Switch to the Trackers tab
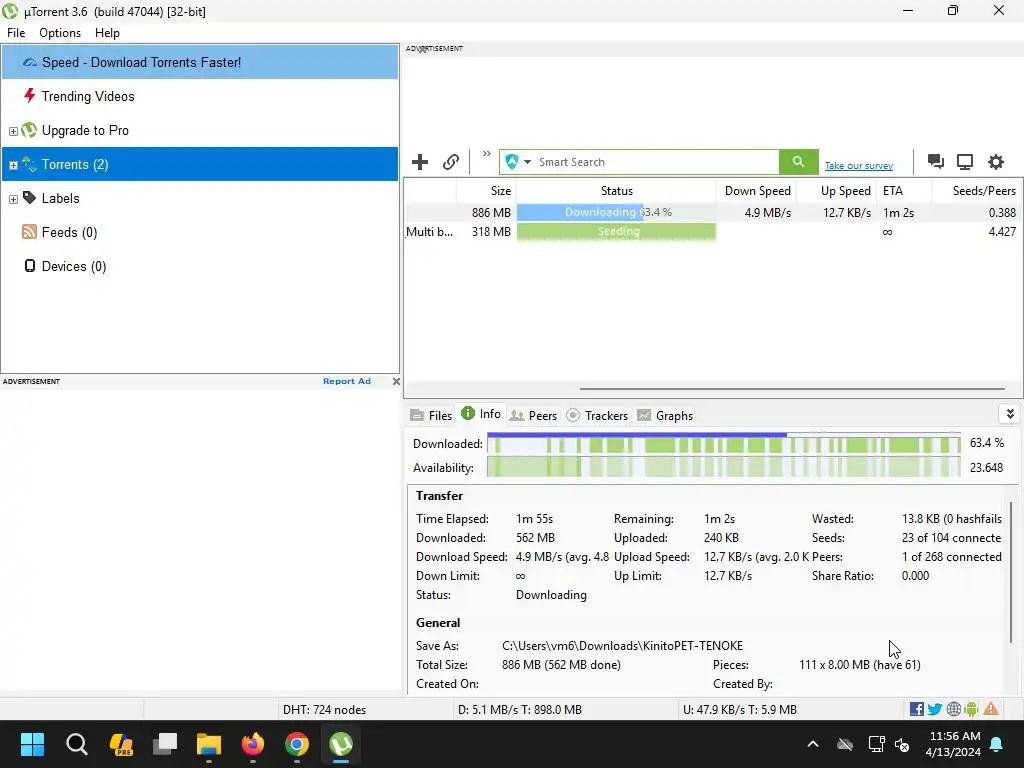 [597, 415]
